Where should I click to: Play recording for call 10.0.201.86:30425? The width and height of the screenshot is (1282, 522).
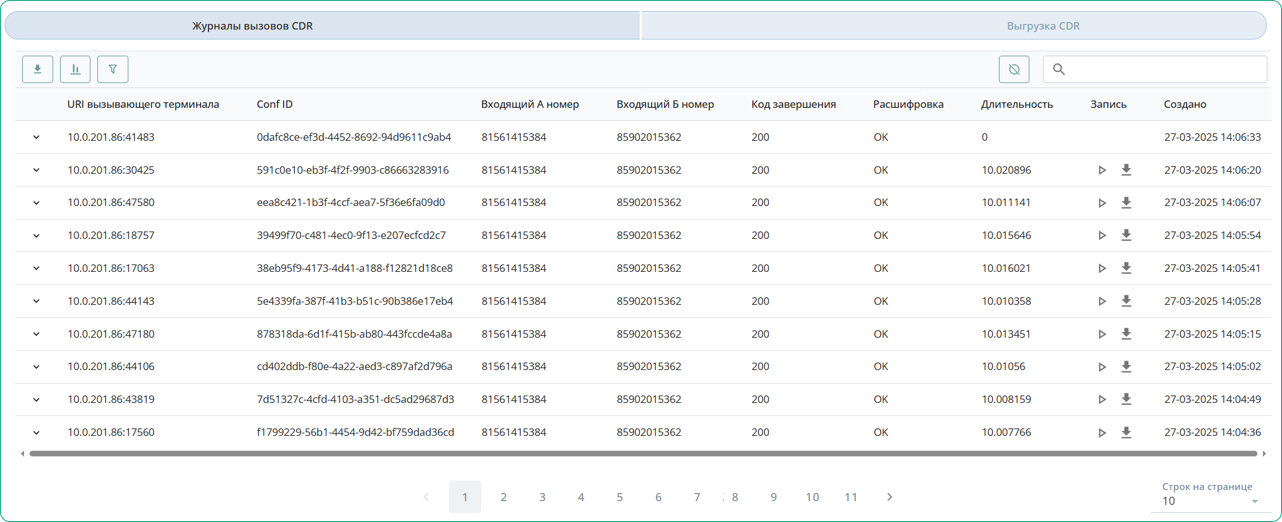point(1102,171)
